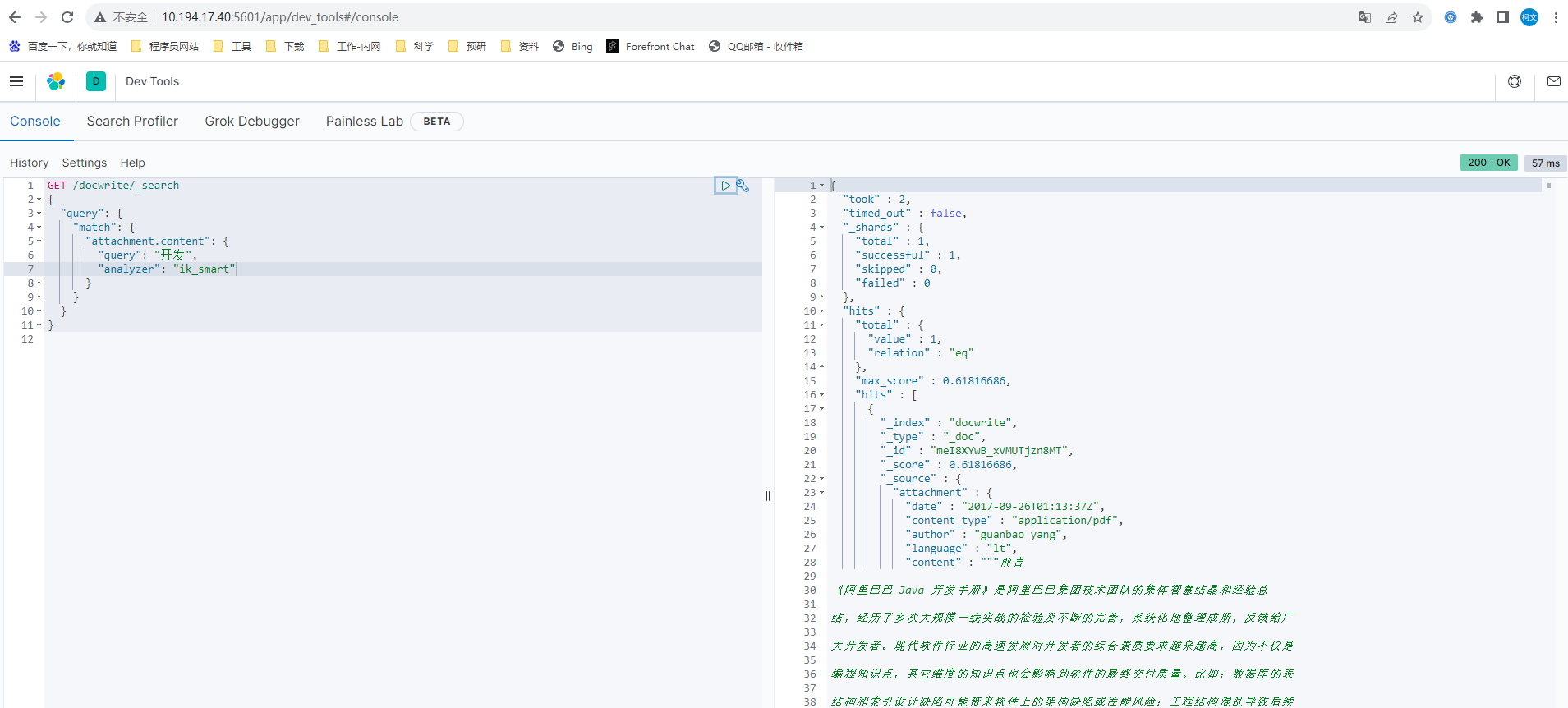This screenshot has width=1568, height=708.
Task: Open the help menu icon in header
Action: [1515, 81]
